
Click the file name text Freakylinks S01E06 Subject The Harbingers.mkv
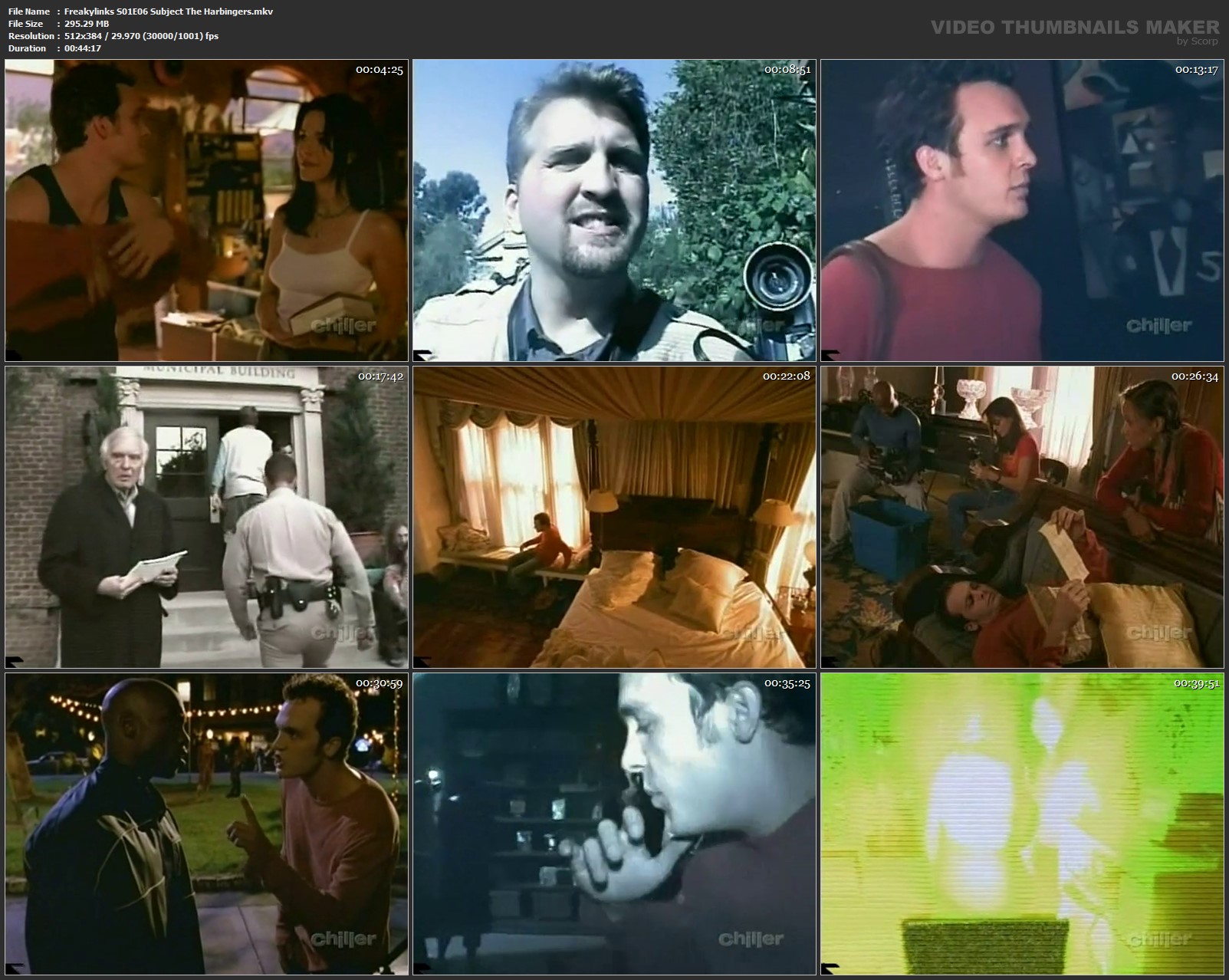click(169, 12)
